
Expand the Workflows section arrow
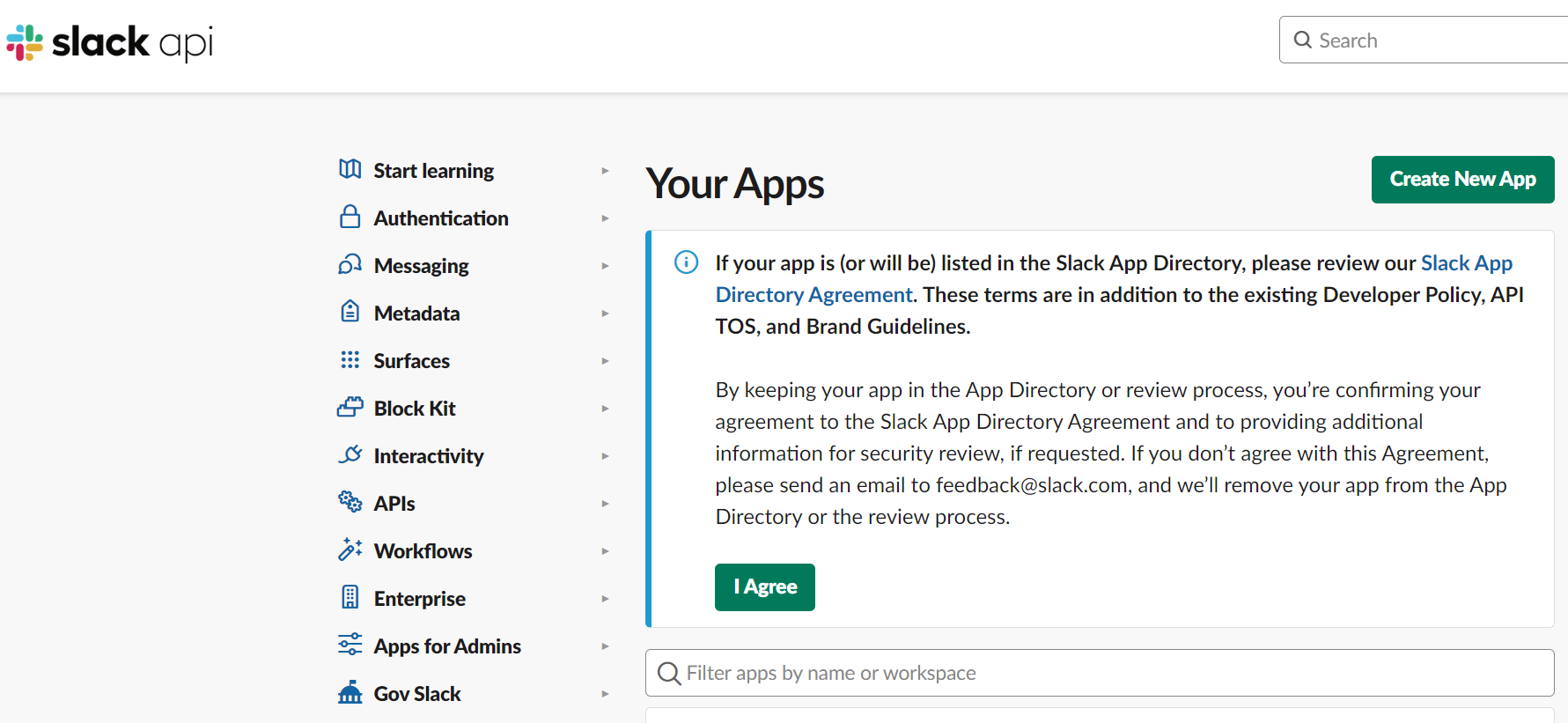pos(605,551)
